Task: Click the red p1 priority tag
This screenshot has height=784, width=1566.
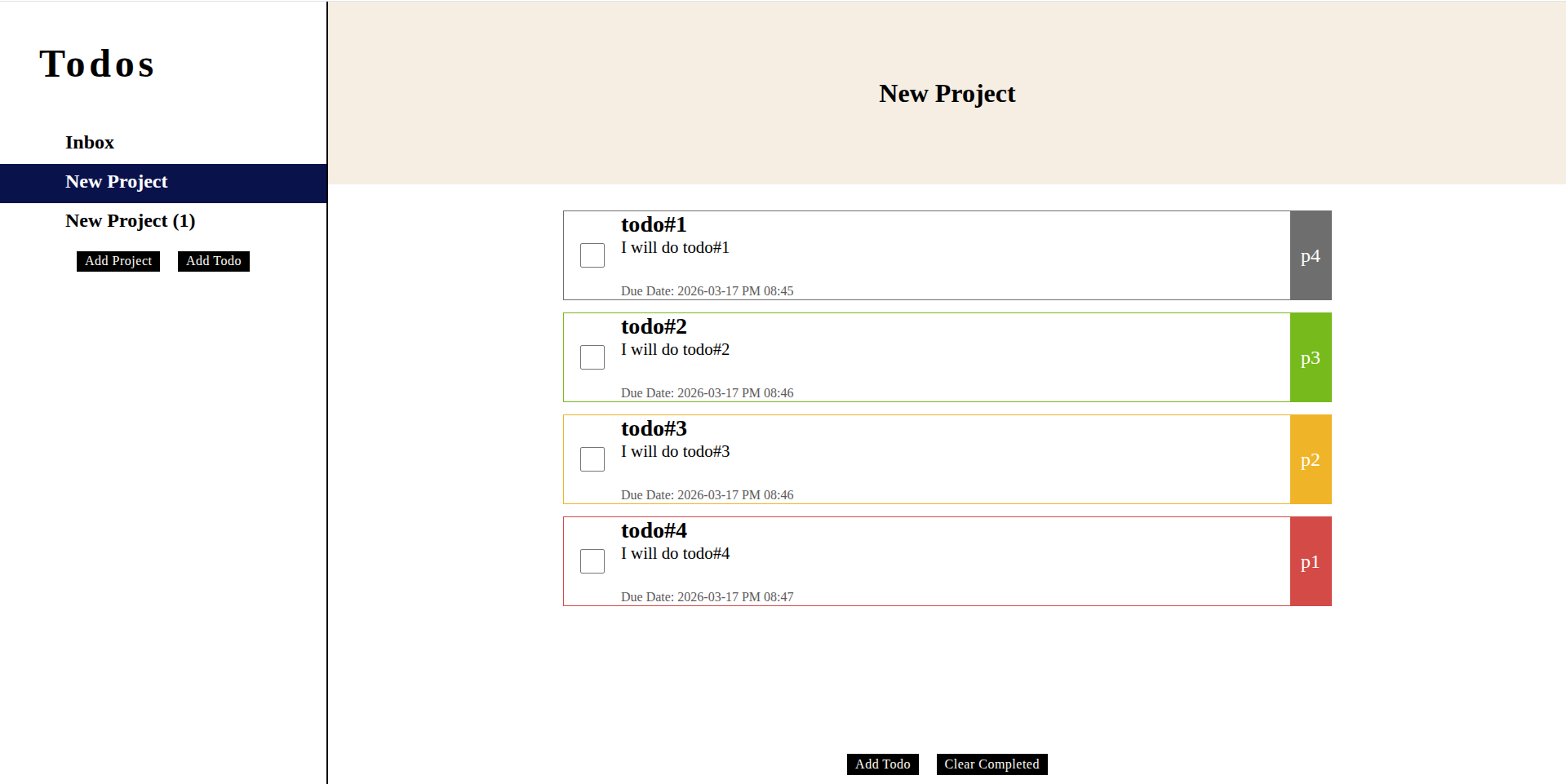Action: point(1311,562)
